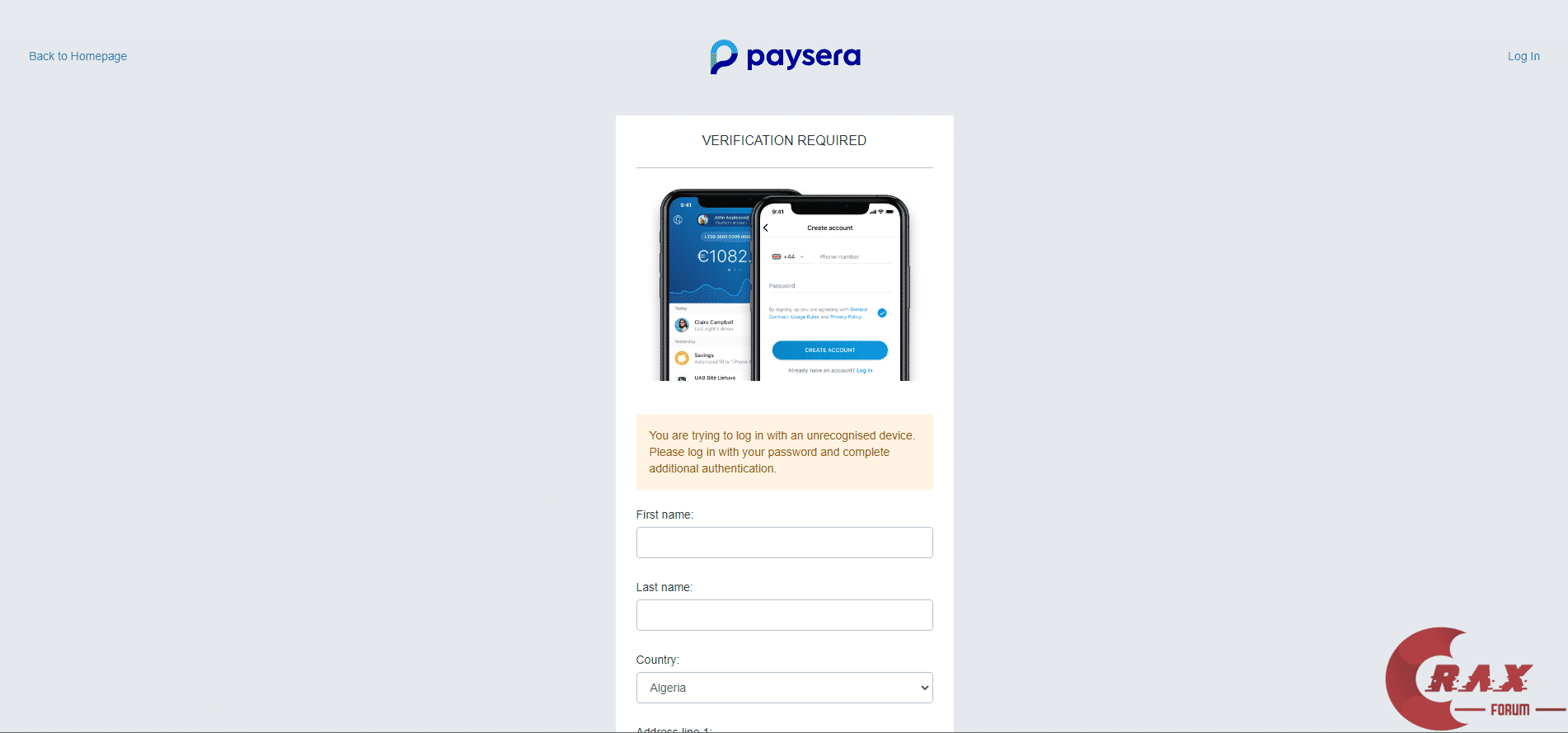Click Back to Homepage link
This screenshot has height=733, width=1568.
click(x=77, y=56)
